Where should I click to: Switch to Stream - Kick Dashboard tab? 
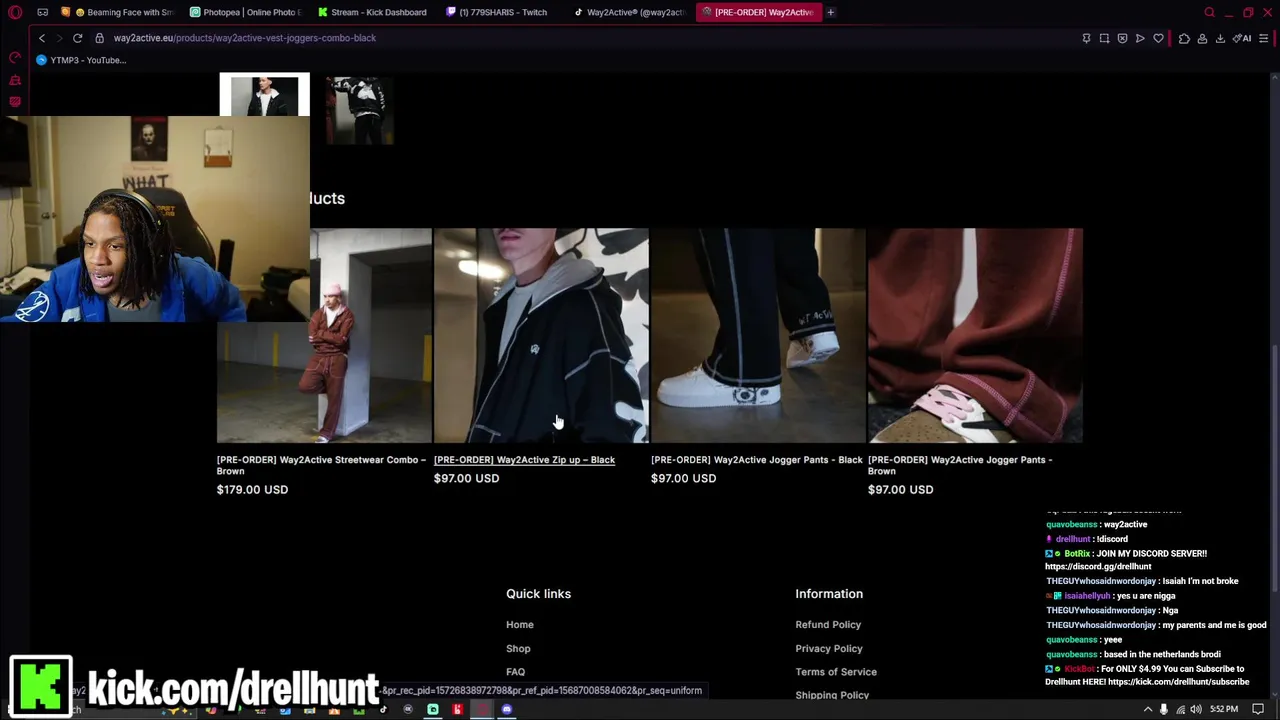click(373, 12)
